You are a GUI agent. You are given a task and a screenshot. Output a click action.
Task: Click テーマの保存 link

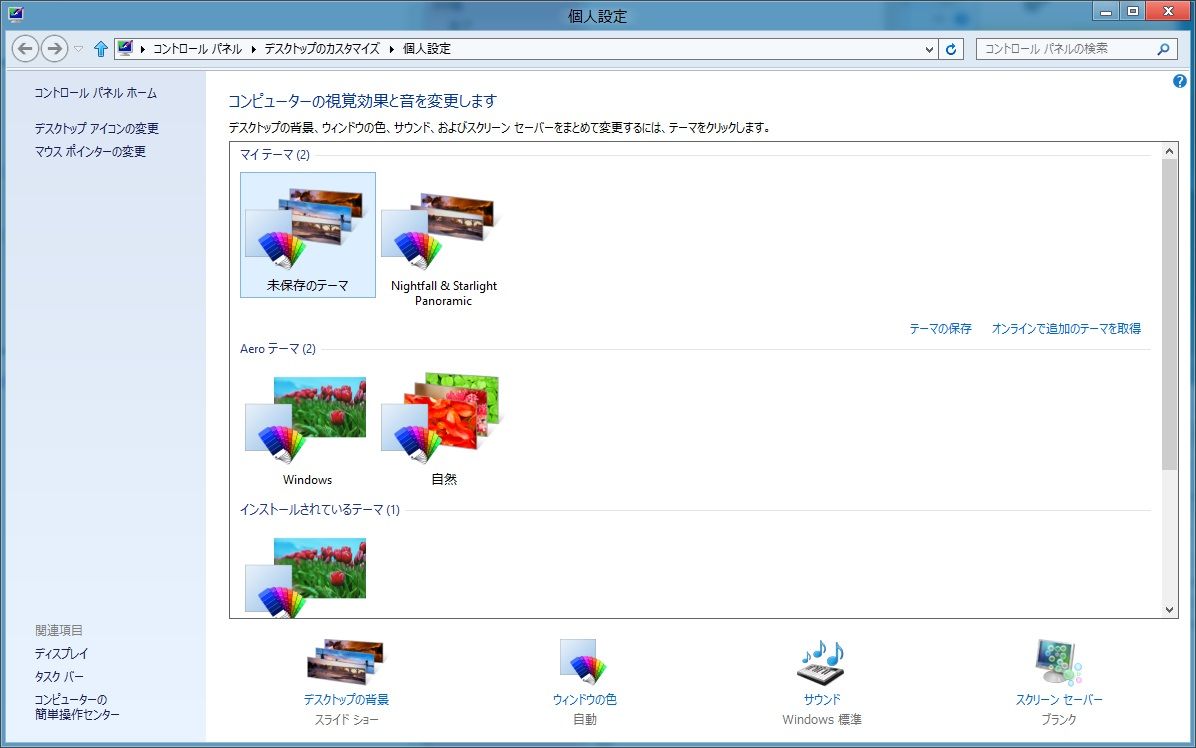coord(940,329)
